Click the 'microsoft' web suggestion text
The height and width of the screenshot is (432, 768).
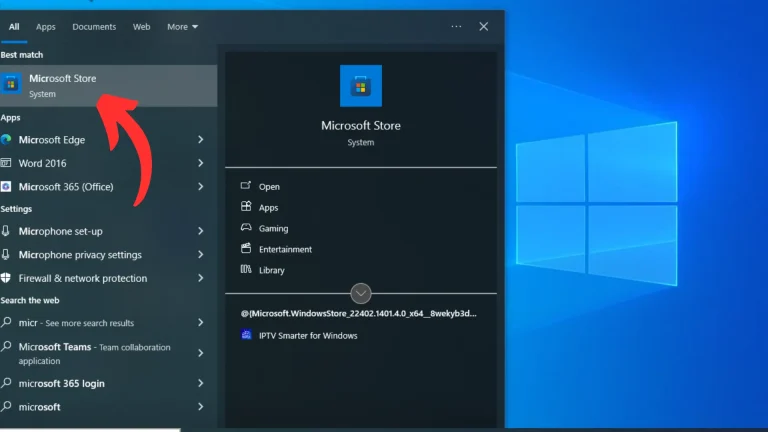click(40, 407)
